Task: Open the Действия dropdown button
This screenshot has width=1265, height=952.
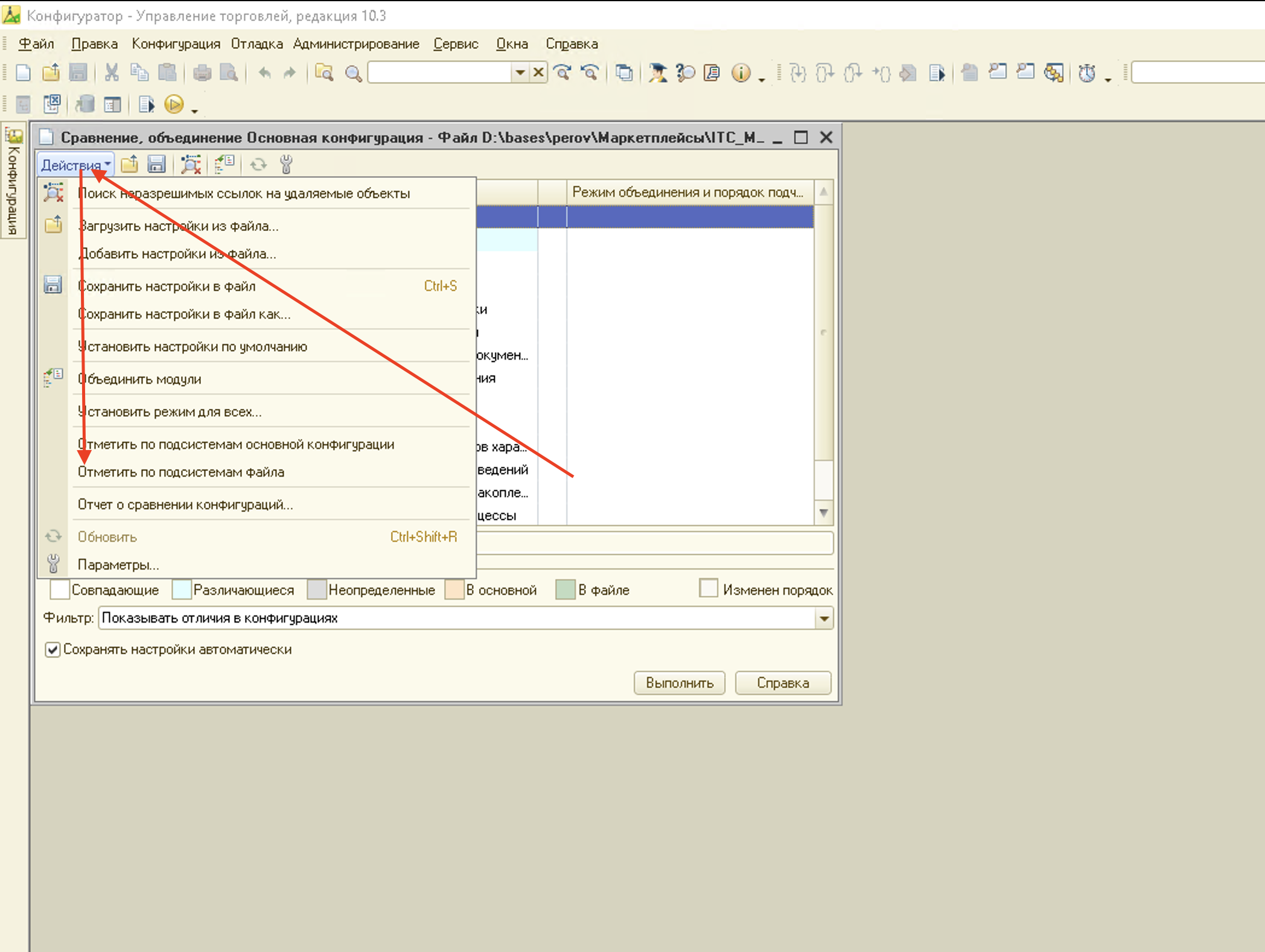Action: pyautogui.click(x=76, y=165)
